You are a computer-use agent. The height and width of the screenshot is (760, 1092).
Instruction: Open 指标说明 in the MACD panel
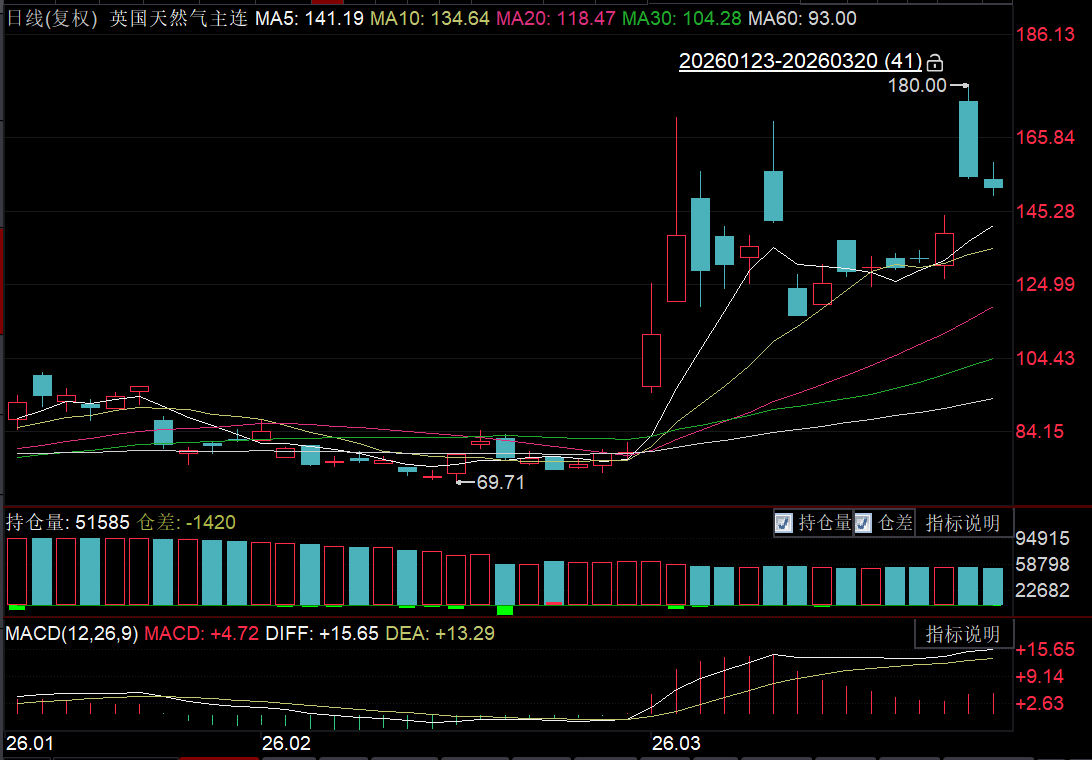coord(962,634)
